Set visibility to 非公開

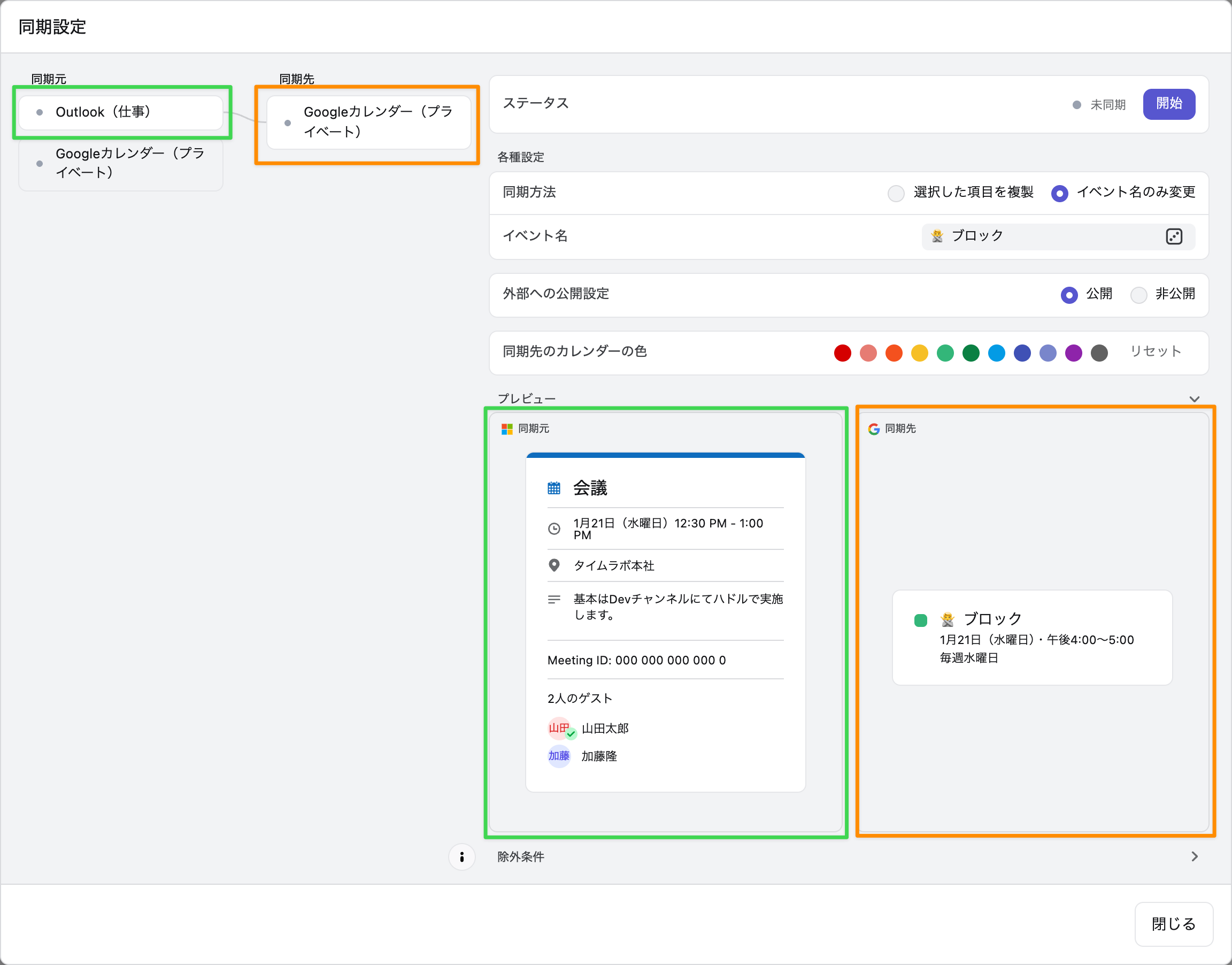tap(1139, 295)
